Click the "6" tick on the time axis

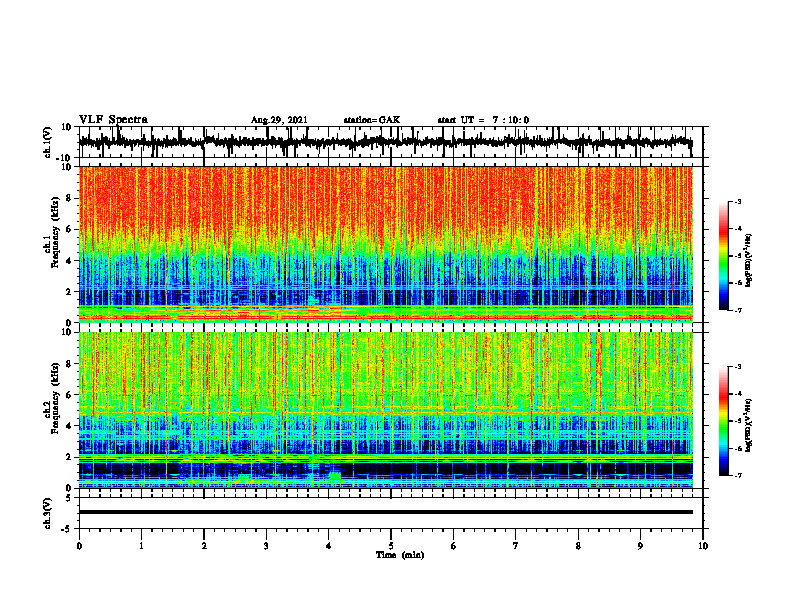click(x=454, y=546)
